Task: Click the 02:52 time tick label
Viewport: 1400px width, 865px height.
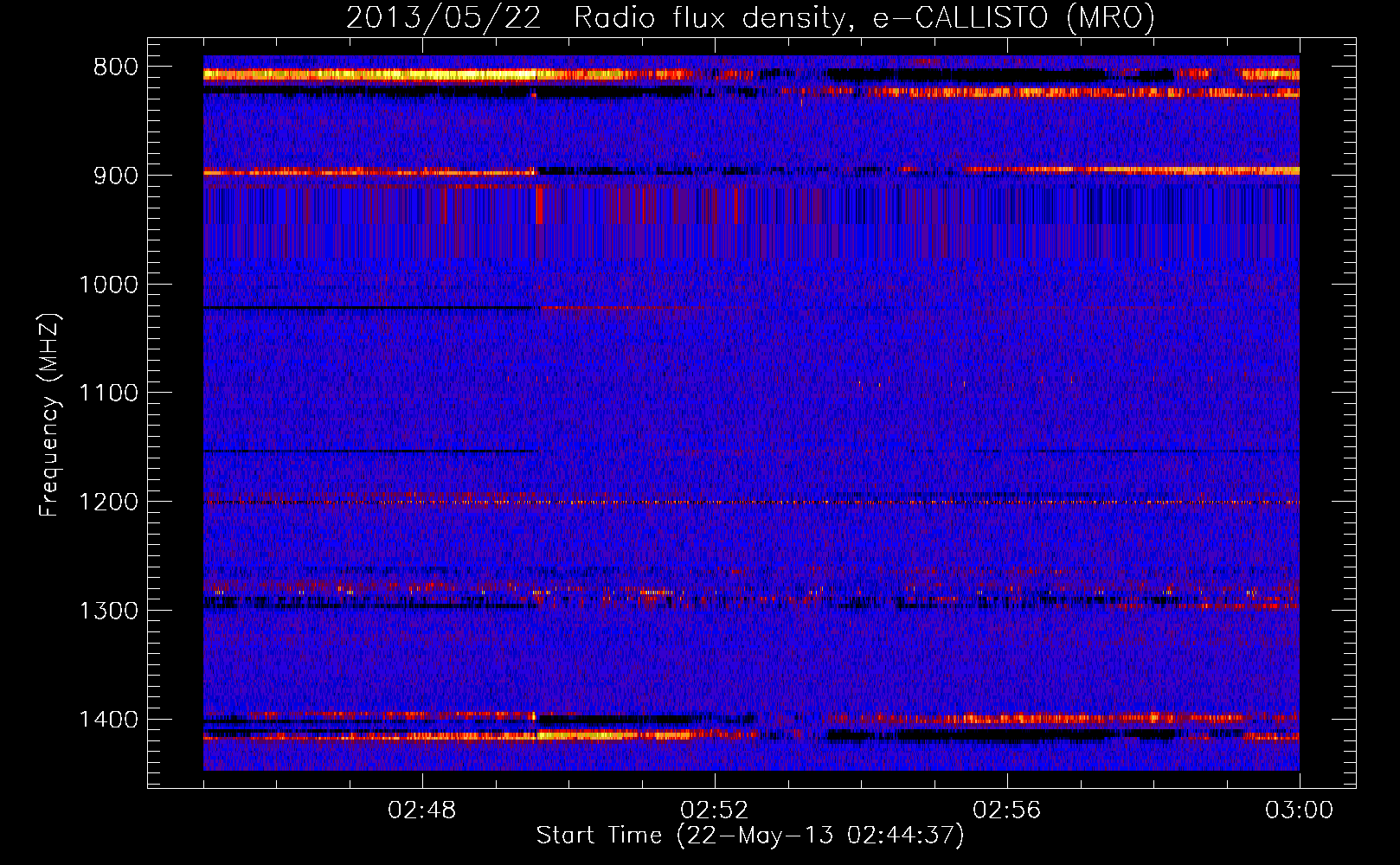Action: click(715, 811)
